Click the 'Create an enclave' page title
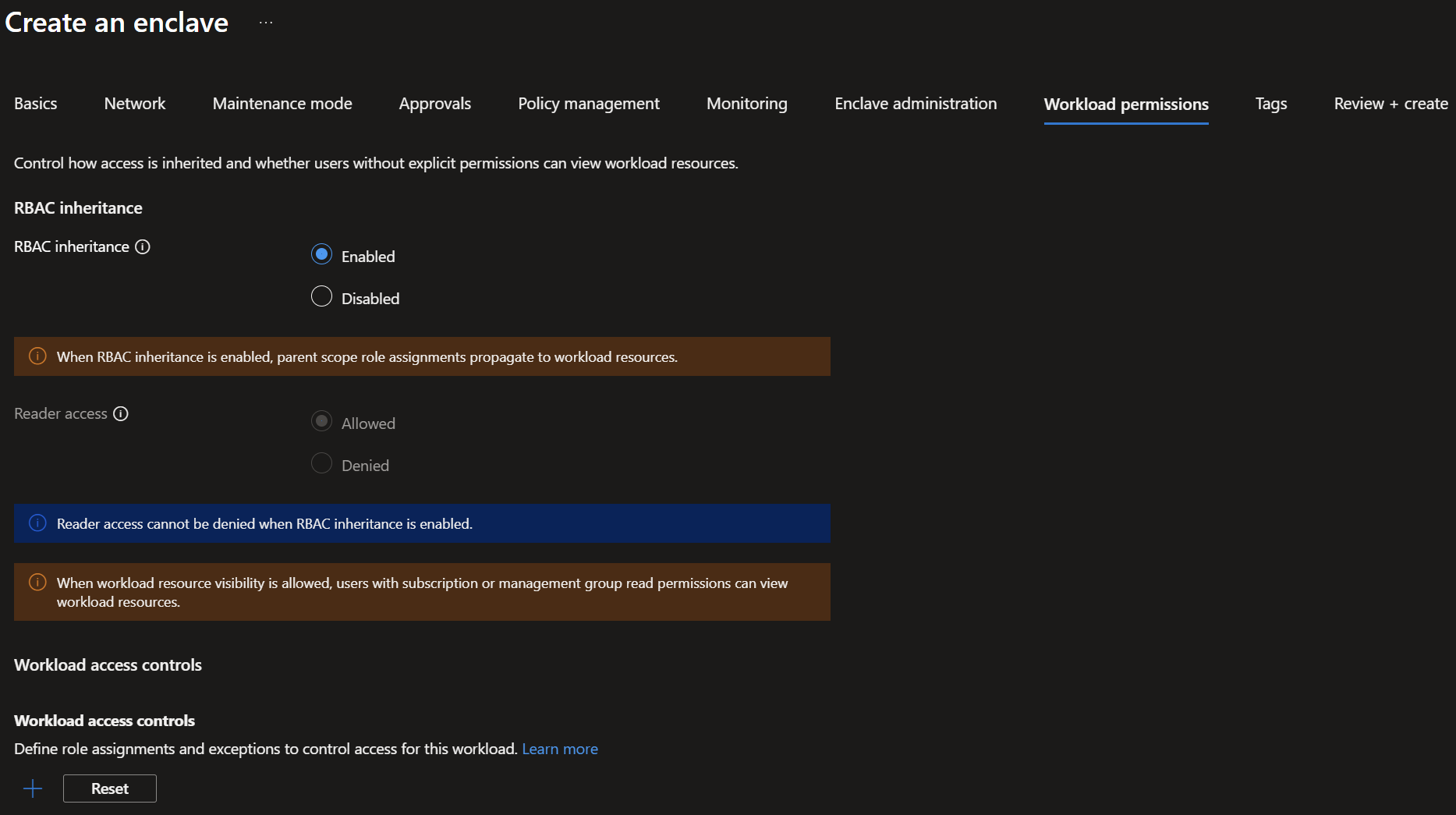The height and width of the screenshot is (815, 1456). (117, 23)
